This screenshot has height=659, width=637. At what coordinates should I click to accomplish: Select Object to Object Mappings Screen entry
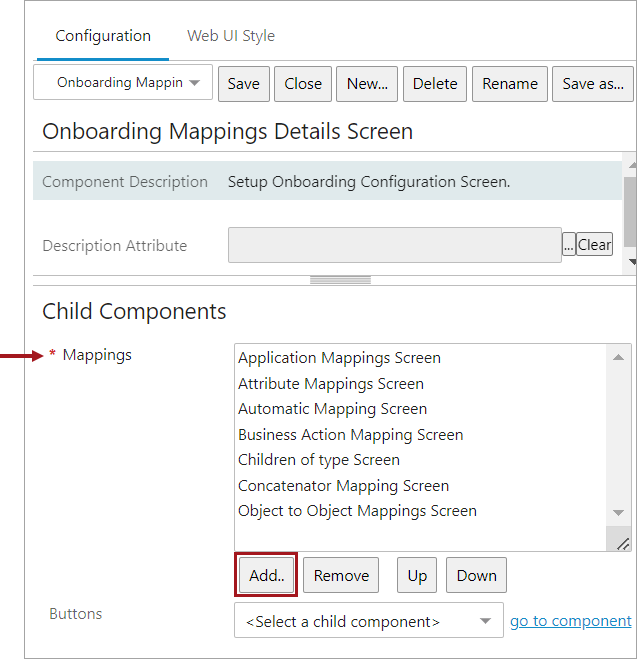(x=357, y=511)
